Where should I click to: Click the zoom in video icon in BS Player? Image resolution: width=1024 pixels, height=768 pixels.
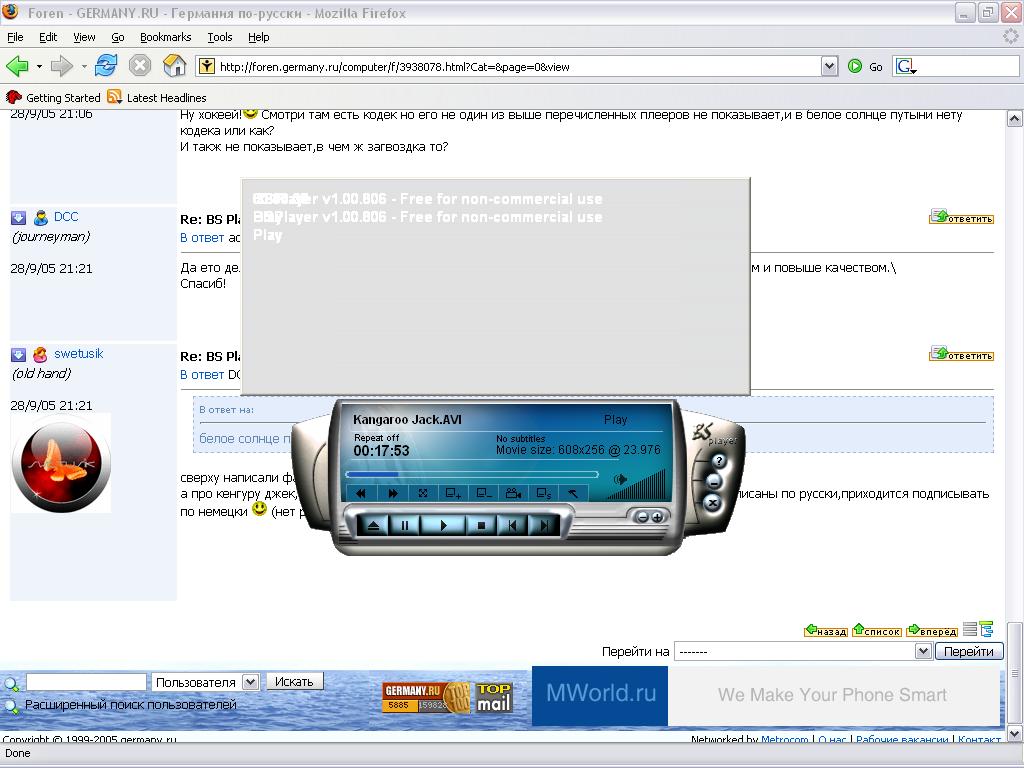(453, 493)
